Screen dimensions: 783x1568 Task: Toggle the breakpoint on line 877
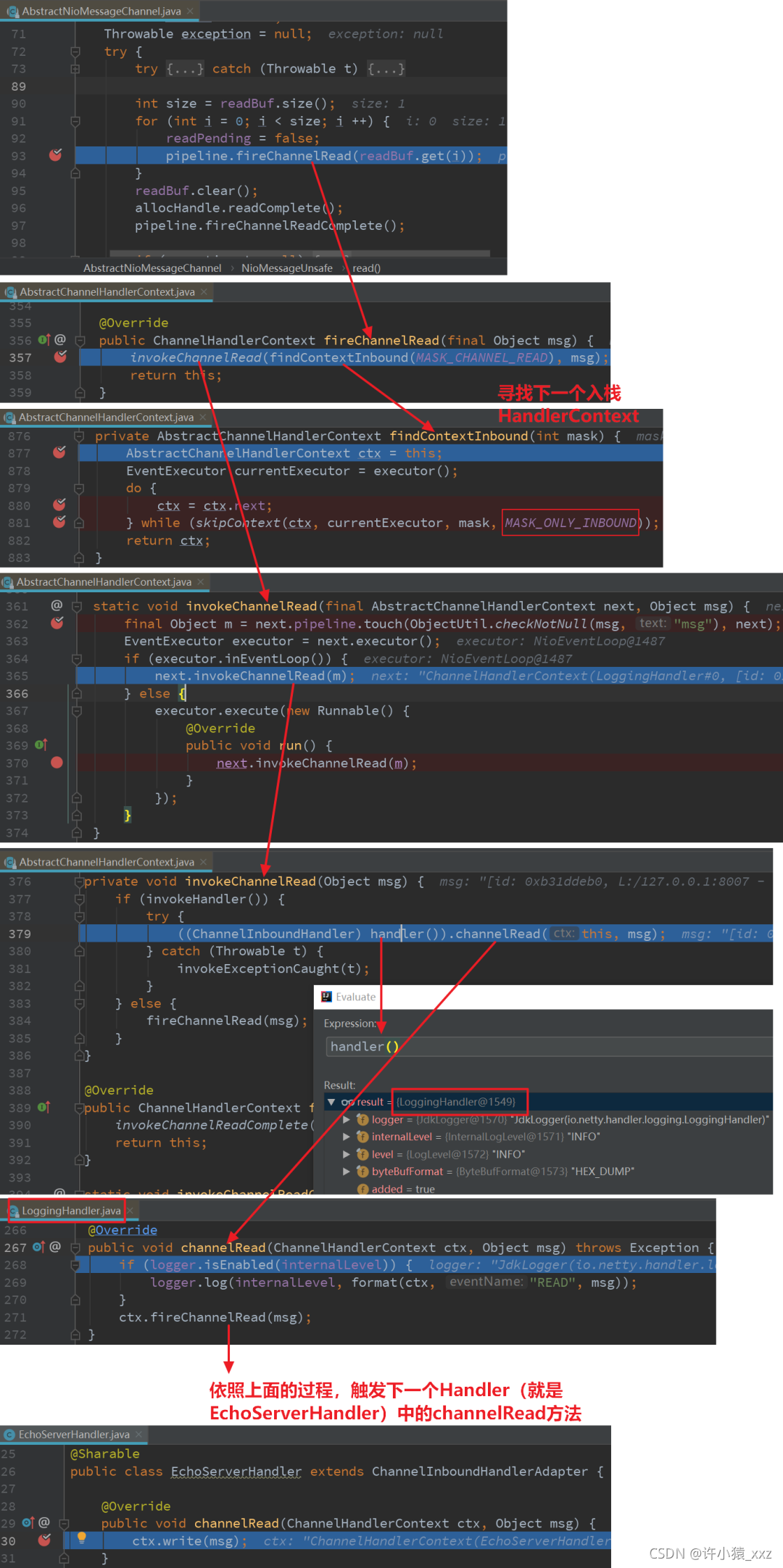[59, 452]
